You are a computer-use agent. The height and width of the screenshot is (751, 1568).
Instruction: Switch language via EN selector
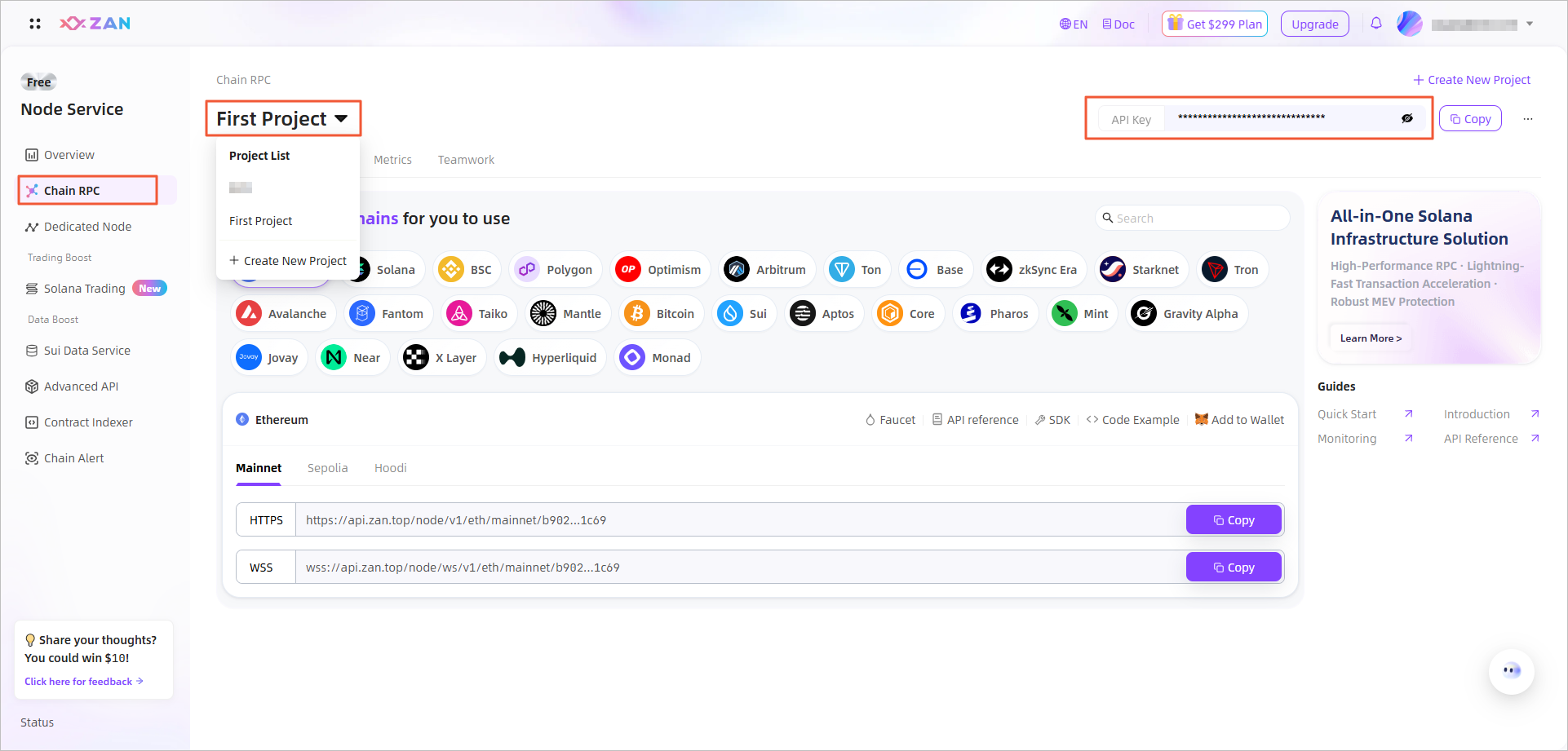pyautogui.click(x=1074, y=24)
